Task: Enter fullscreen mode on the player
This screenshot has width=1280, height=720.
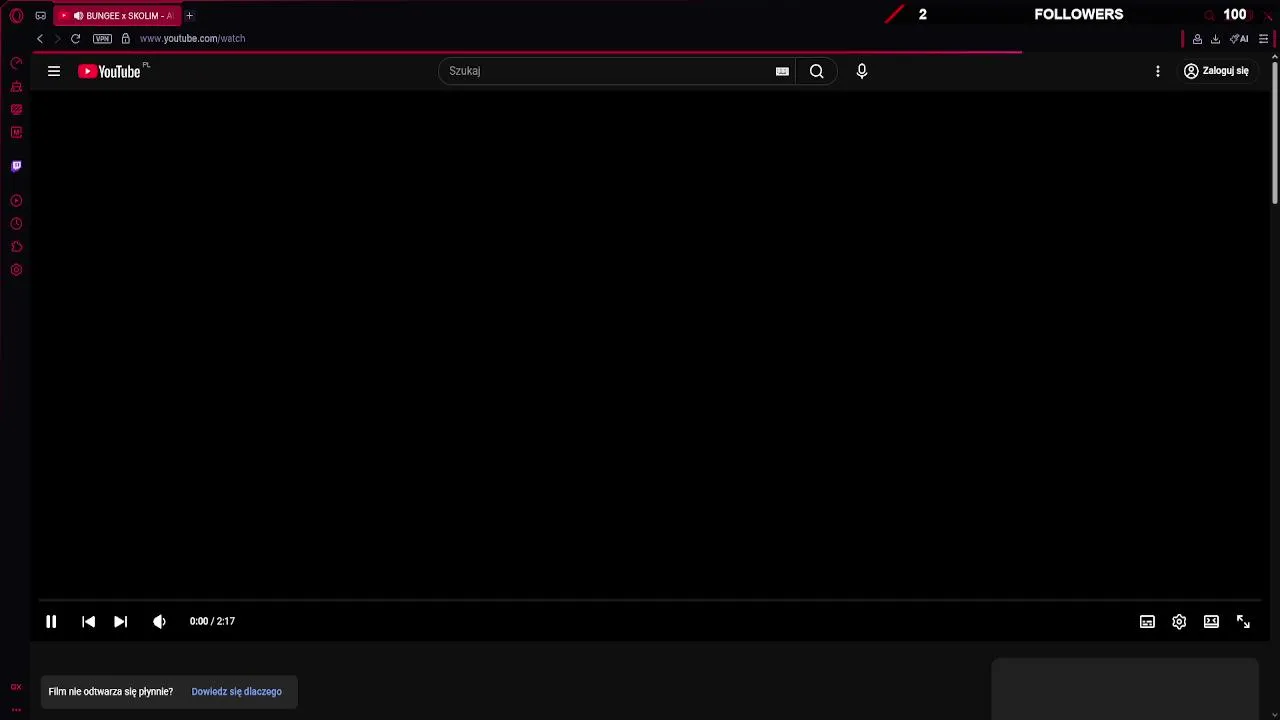Action: 1243,621
